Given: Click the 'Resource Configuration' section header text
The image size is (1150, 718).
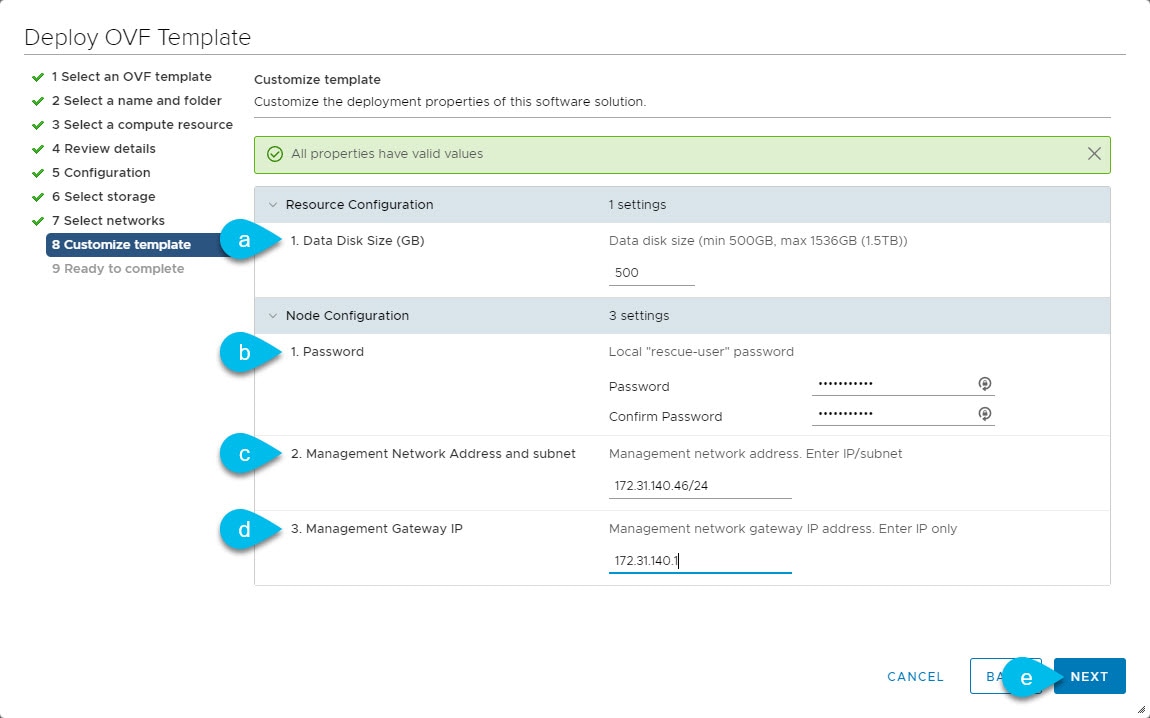Looking at the screenshot, I should tap(359, 205).
